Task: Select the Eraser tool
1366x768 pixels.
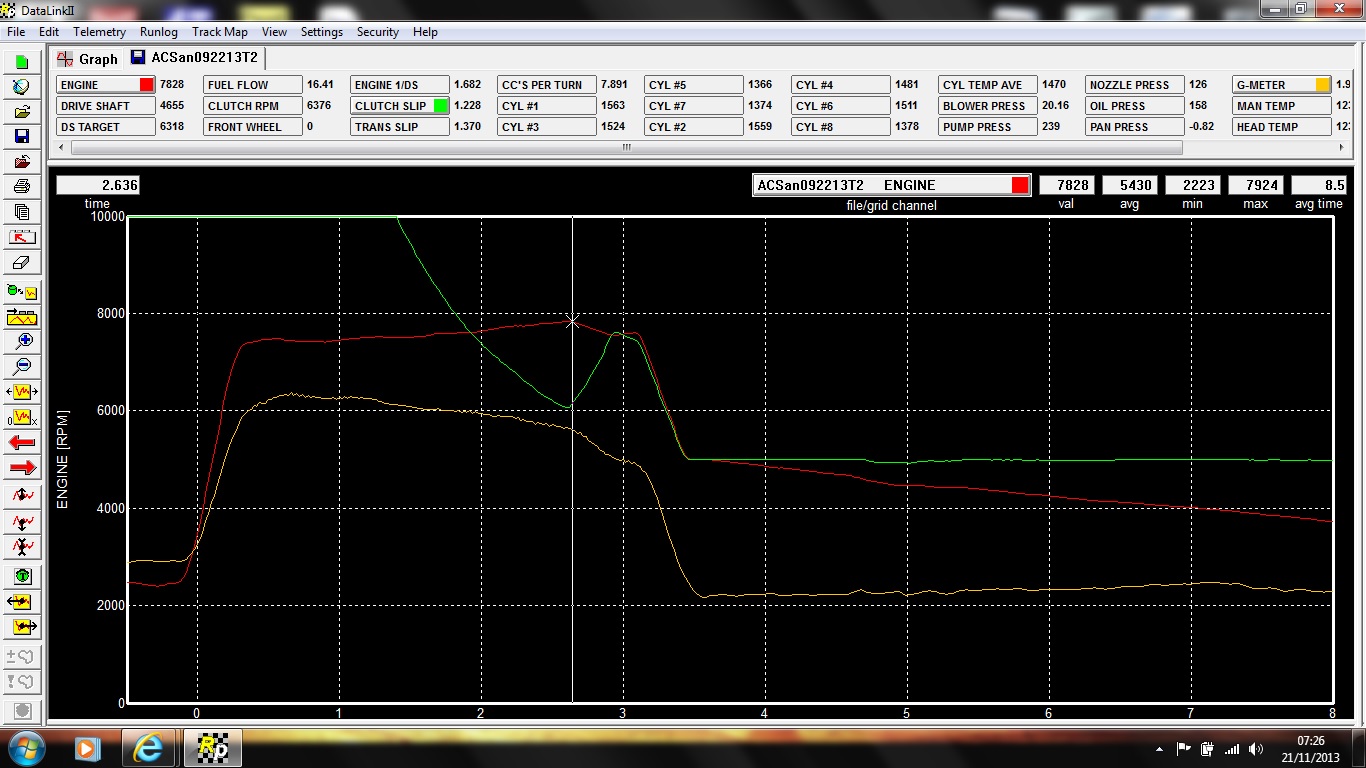Action: pyautogui.click(x=22, y=263)
